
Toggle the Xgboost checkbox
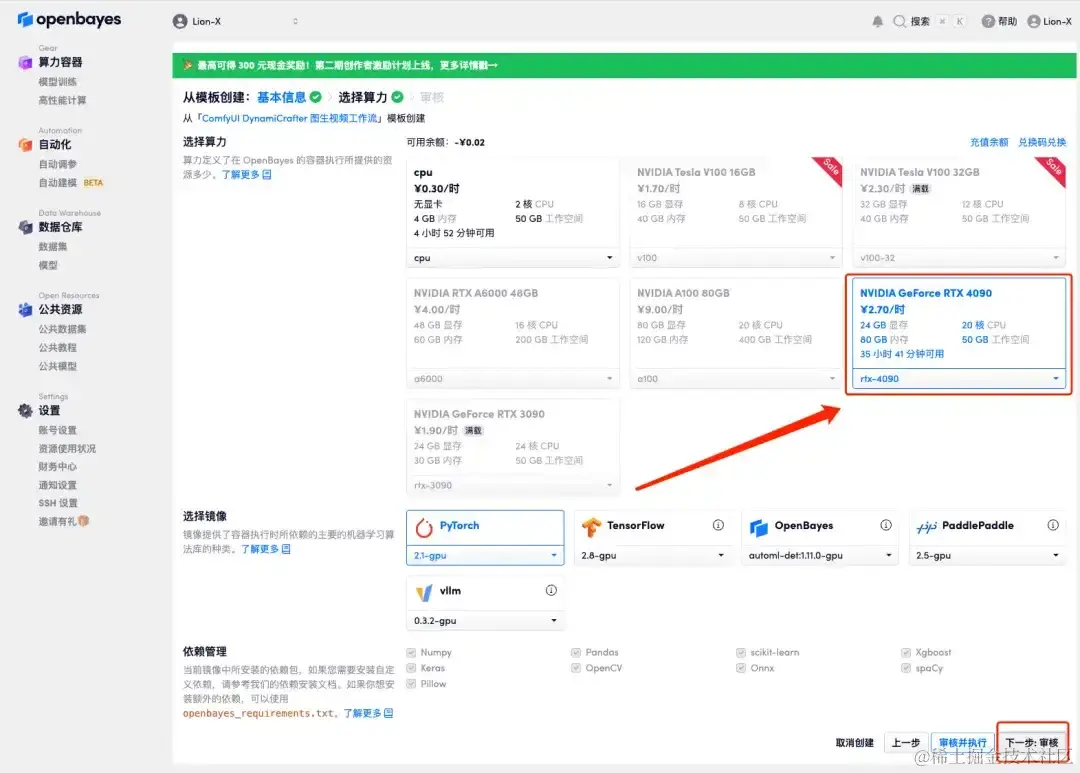point(906,652)
